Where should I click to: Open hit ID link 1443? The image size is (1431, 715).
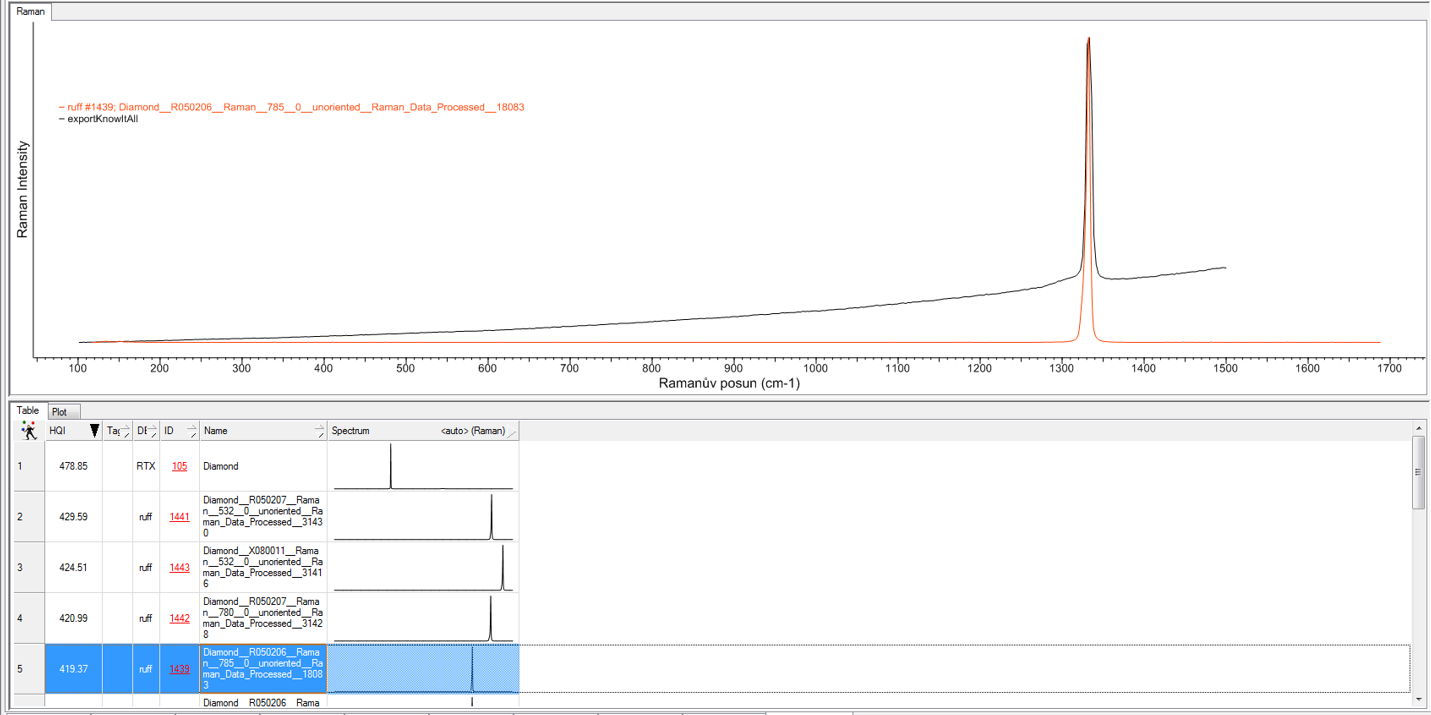179,568
